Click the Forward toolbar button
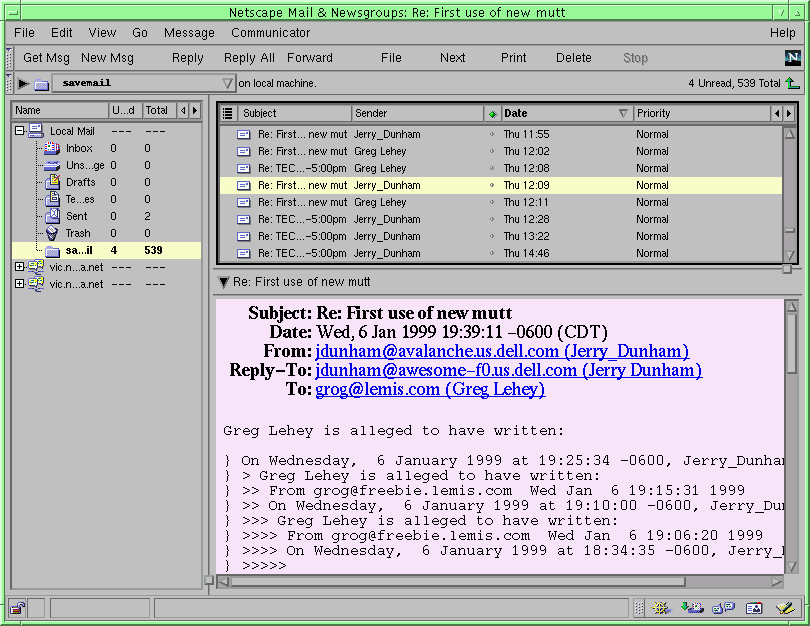Screen dimensions: 810x626 [x=310, y=58]
